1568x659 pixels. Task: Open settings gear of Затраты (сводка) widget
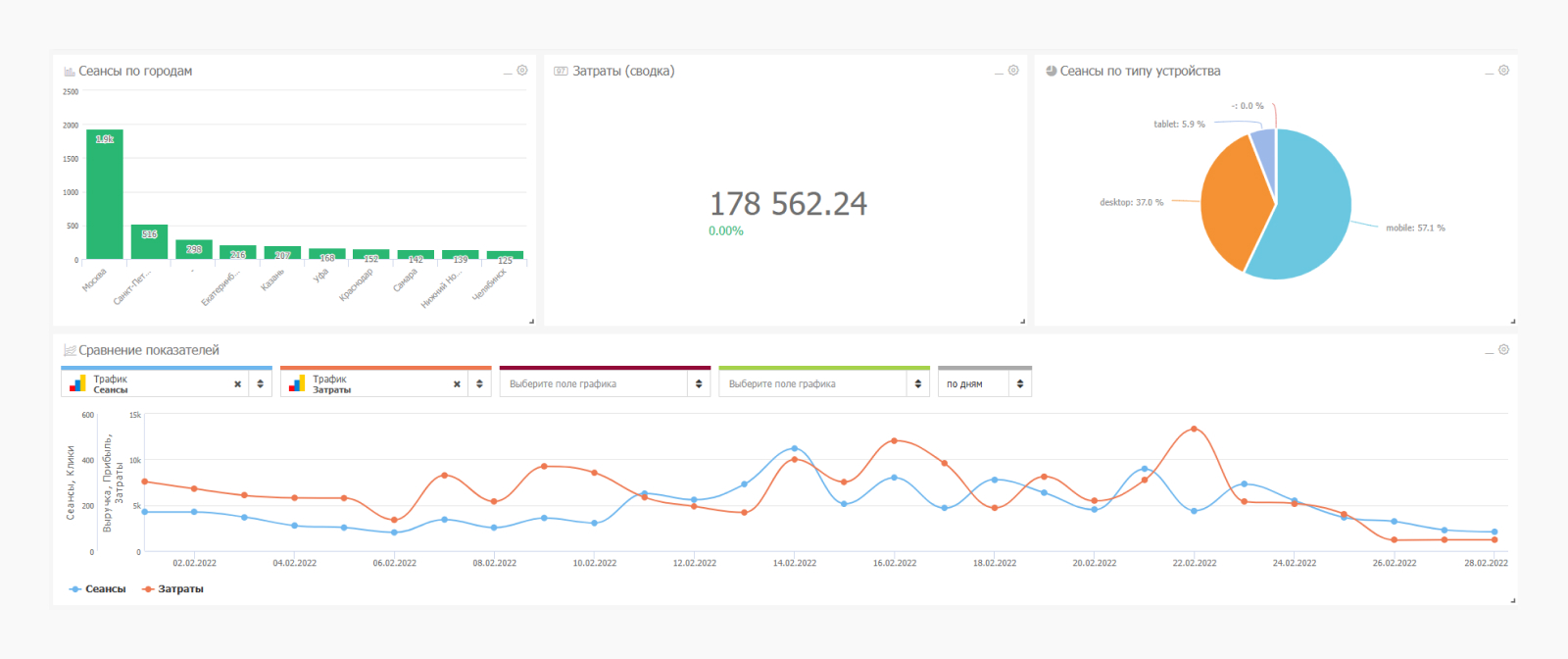click(x=1013, y=71)
